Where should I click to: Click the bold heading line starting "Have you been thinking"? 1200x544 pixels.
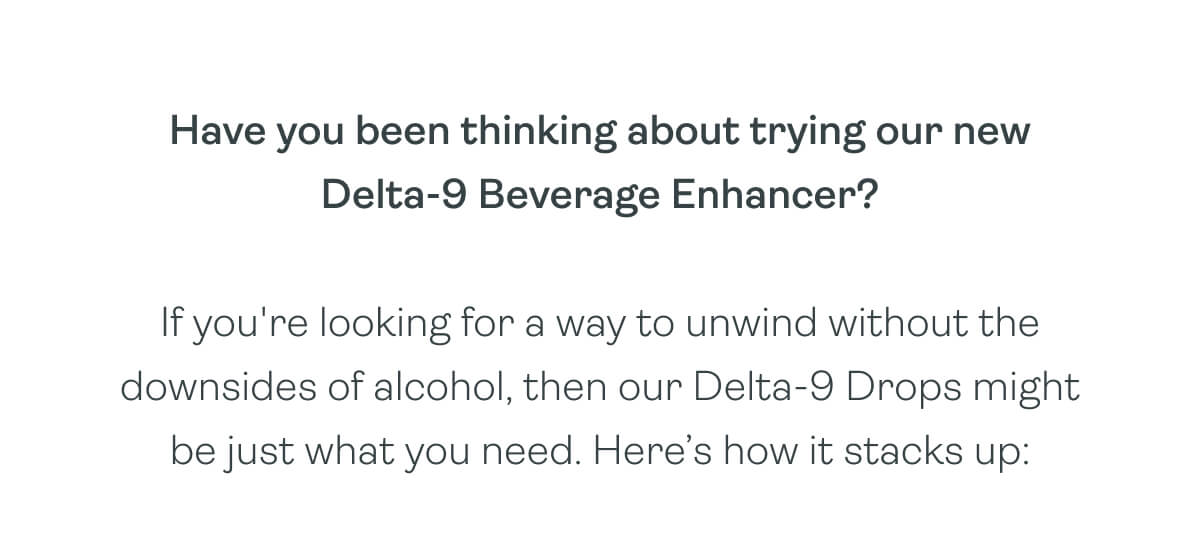point(600,133)
